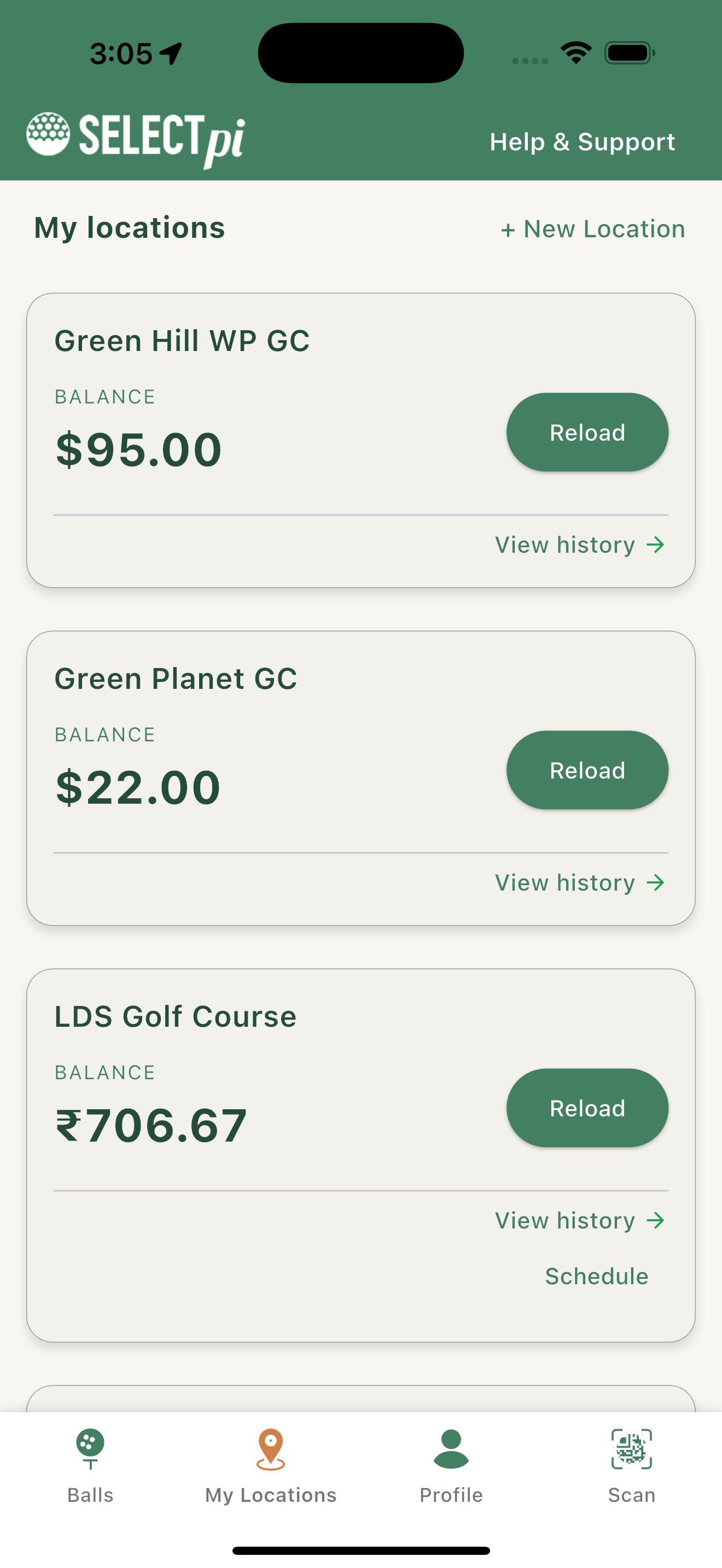View history for Green Hill WP GC
The height and width of the screenshot is (1568, 722).
580,544
